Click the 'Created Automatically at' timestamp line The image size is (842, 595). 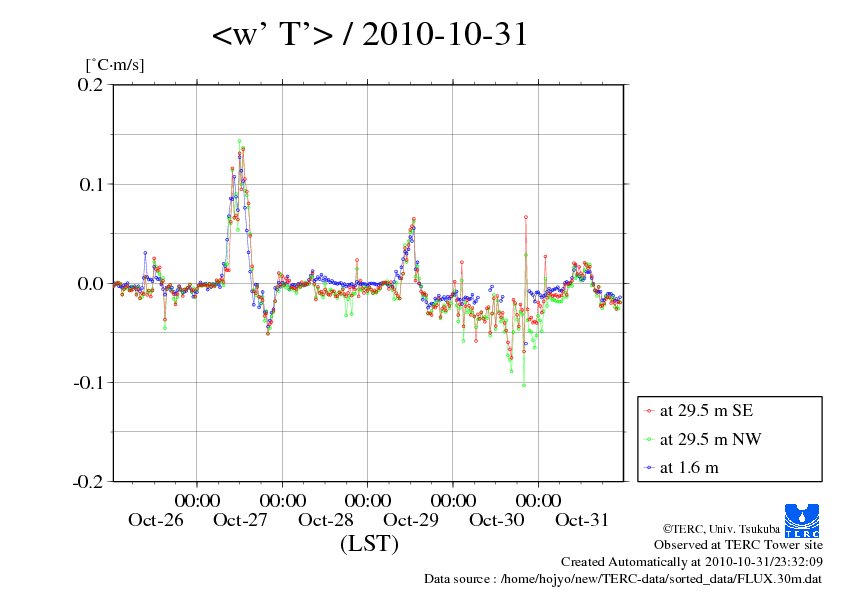pos(692,562)
